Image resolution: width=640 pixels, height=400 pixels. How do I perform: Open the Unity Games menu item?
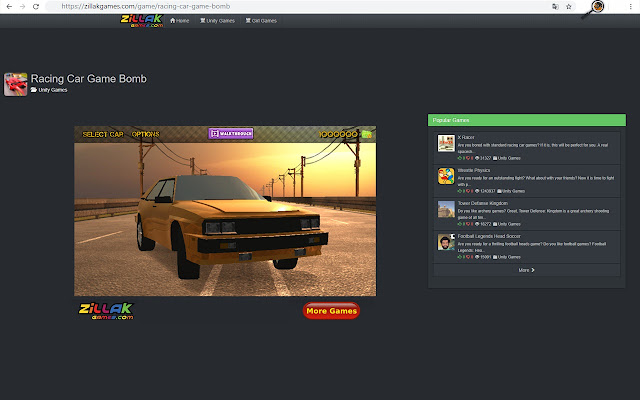click(217, 21)
